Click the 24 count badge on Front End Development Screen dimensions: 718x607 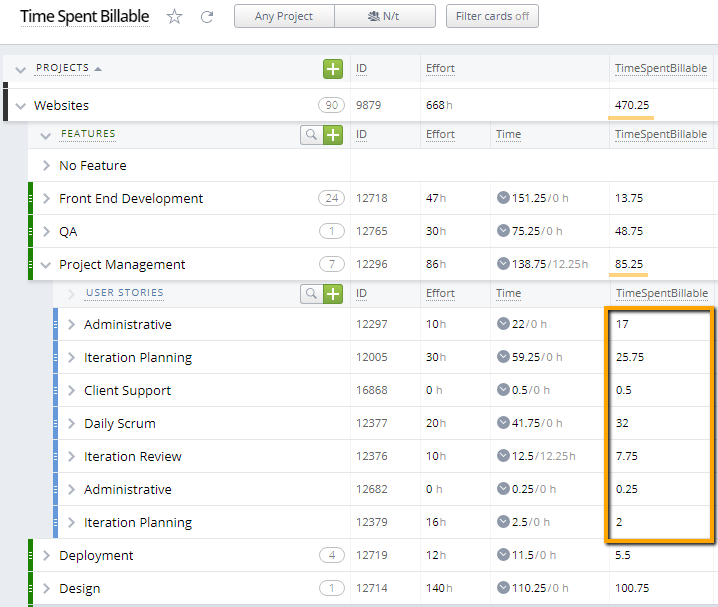point(332,198)
